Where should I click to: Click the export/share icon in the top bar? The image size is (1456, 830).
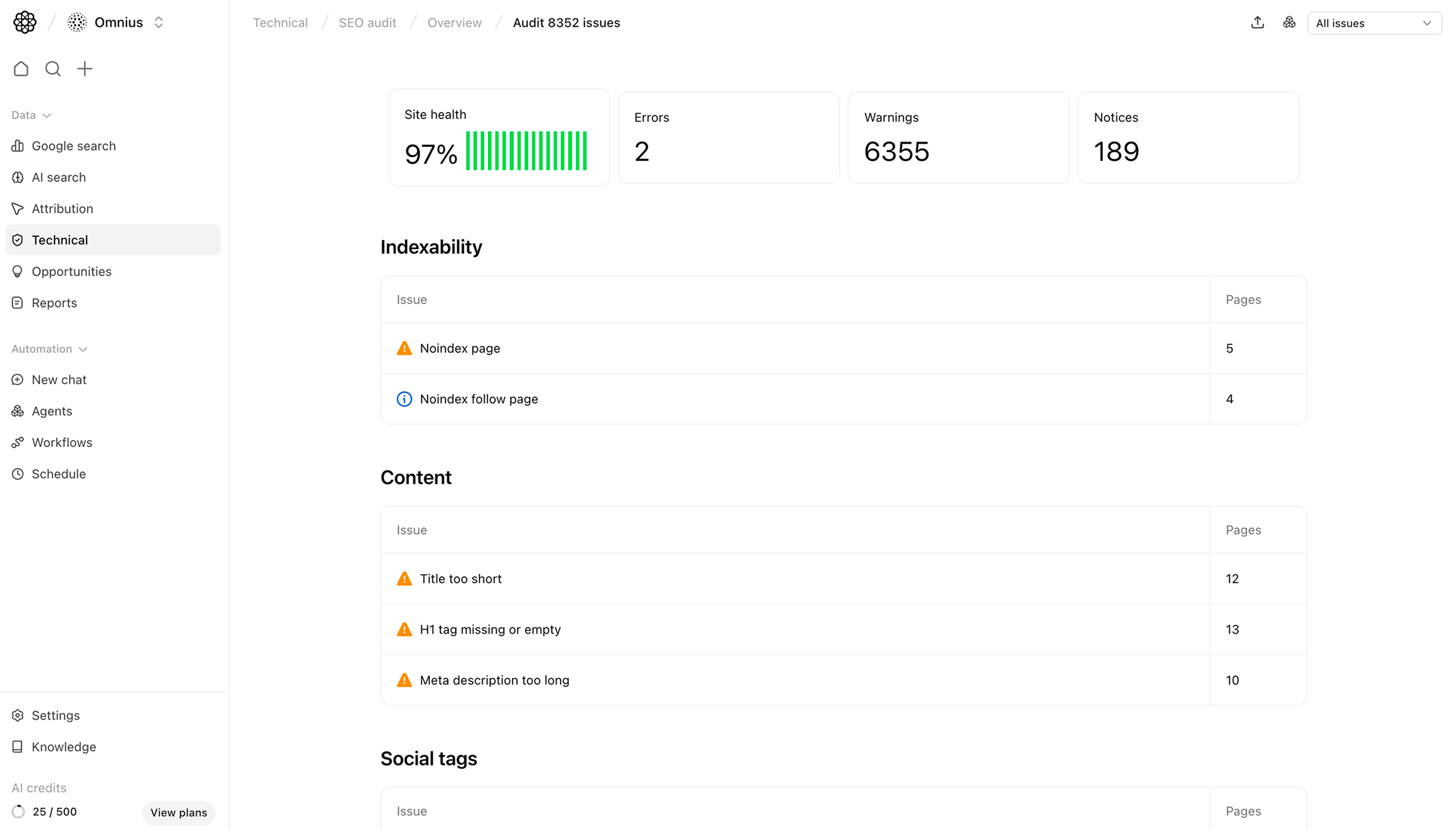pos(1257,22)
